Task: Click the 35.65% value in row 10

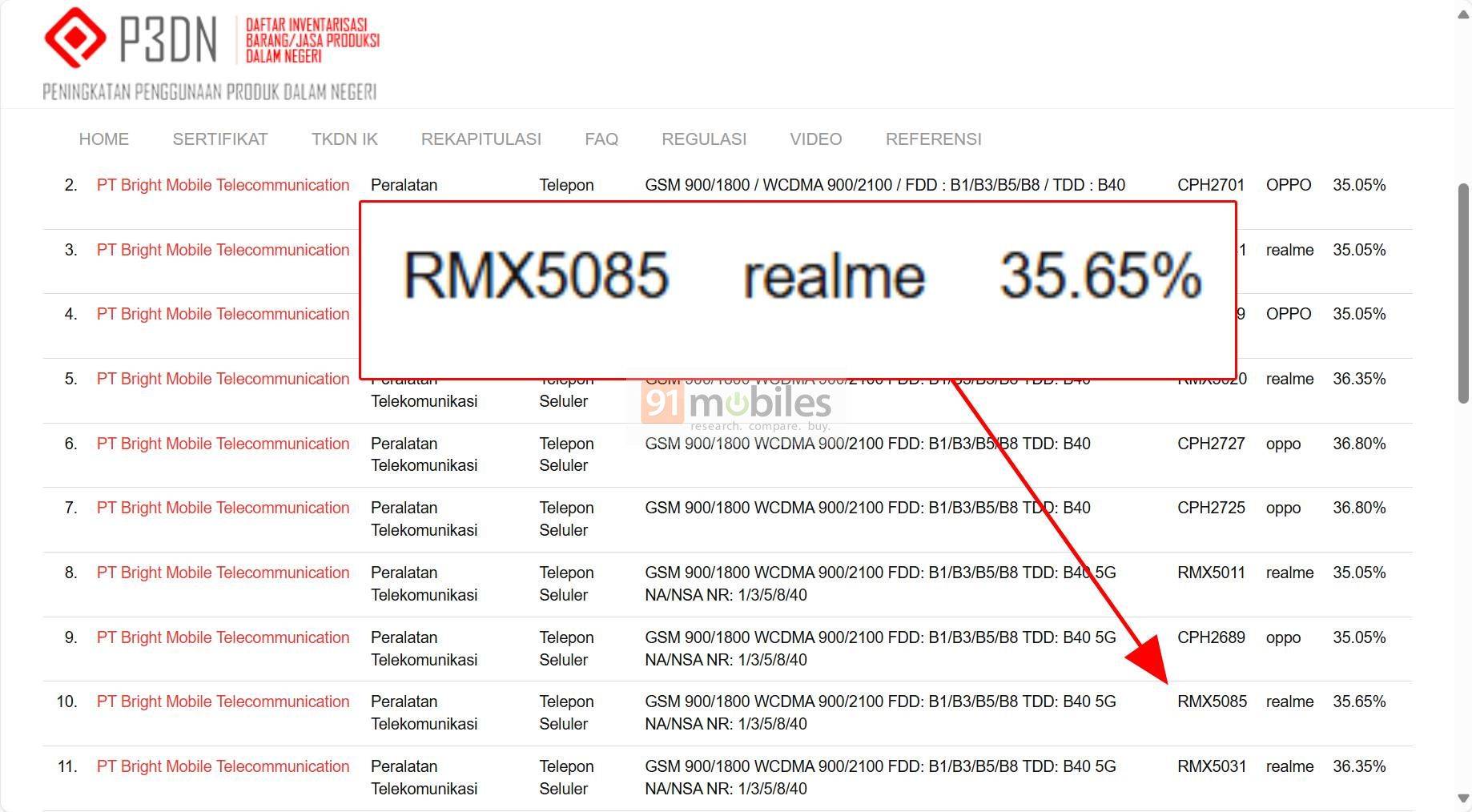Action: tap(1359, 701)
